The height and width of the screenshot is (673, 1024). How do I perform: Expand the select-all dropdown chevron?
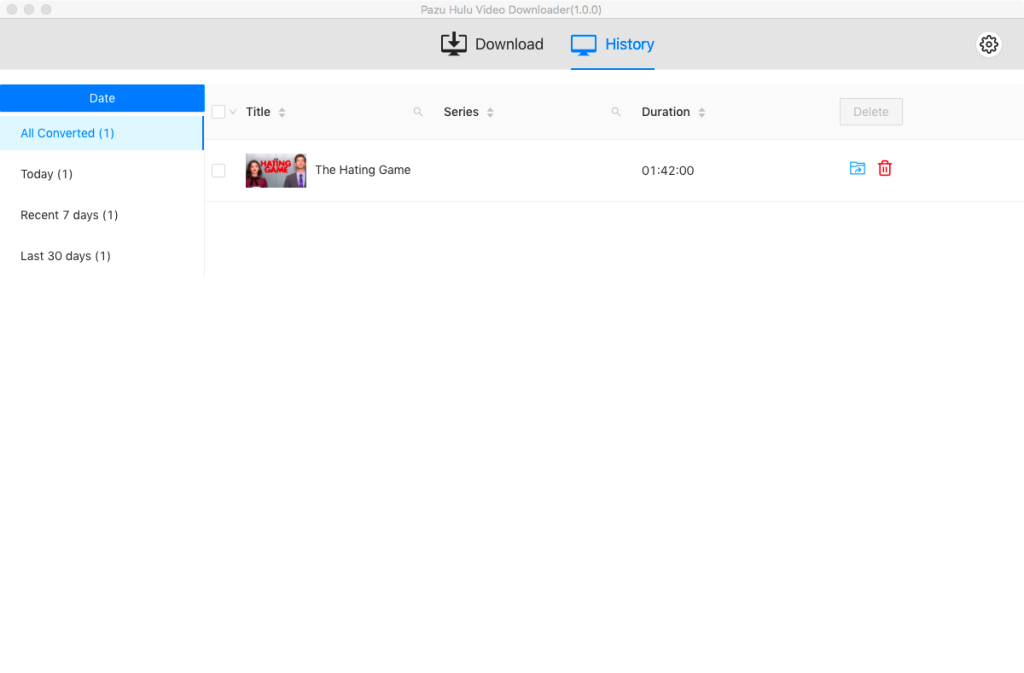pyautogui.click(x=233, y=112)
